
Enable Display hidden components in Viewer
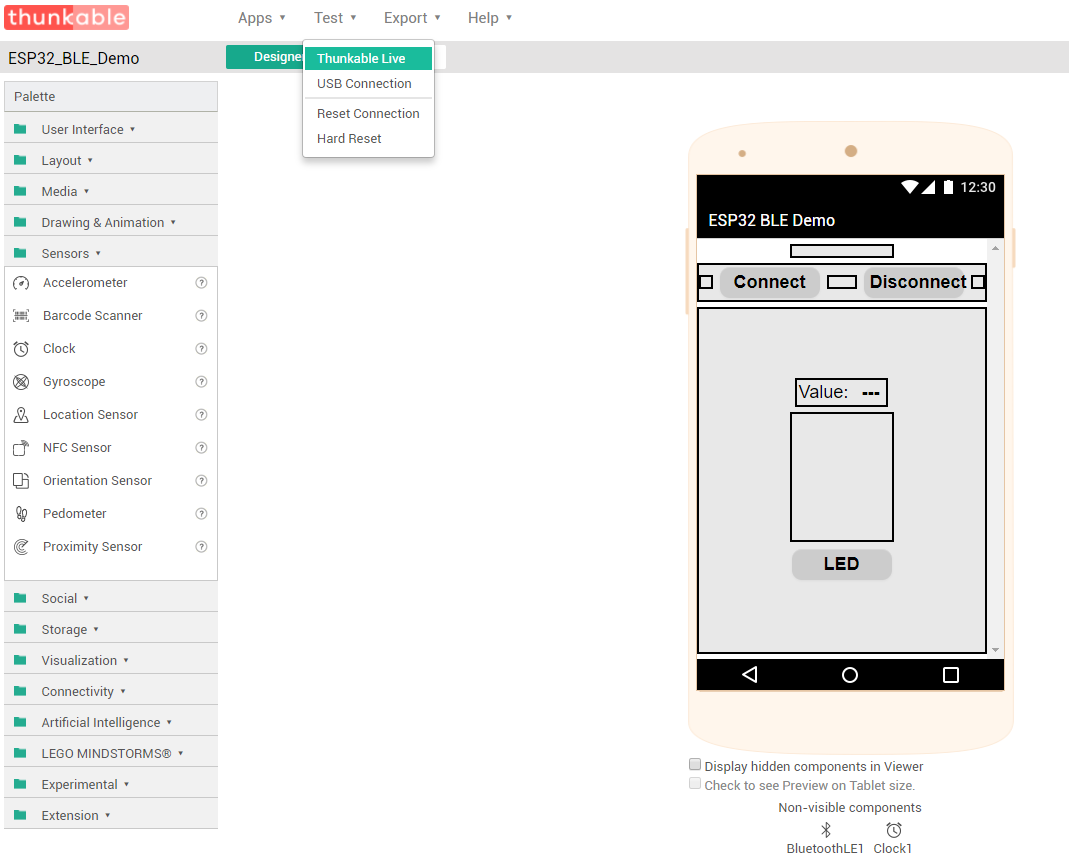point(695,764)
